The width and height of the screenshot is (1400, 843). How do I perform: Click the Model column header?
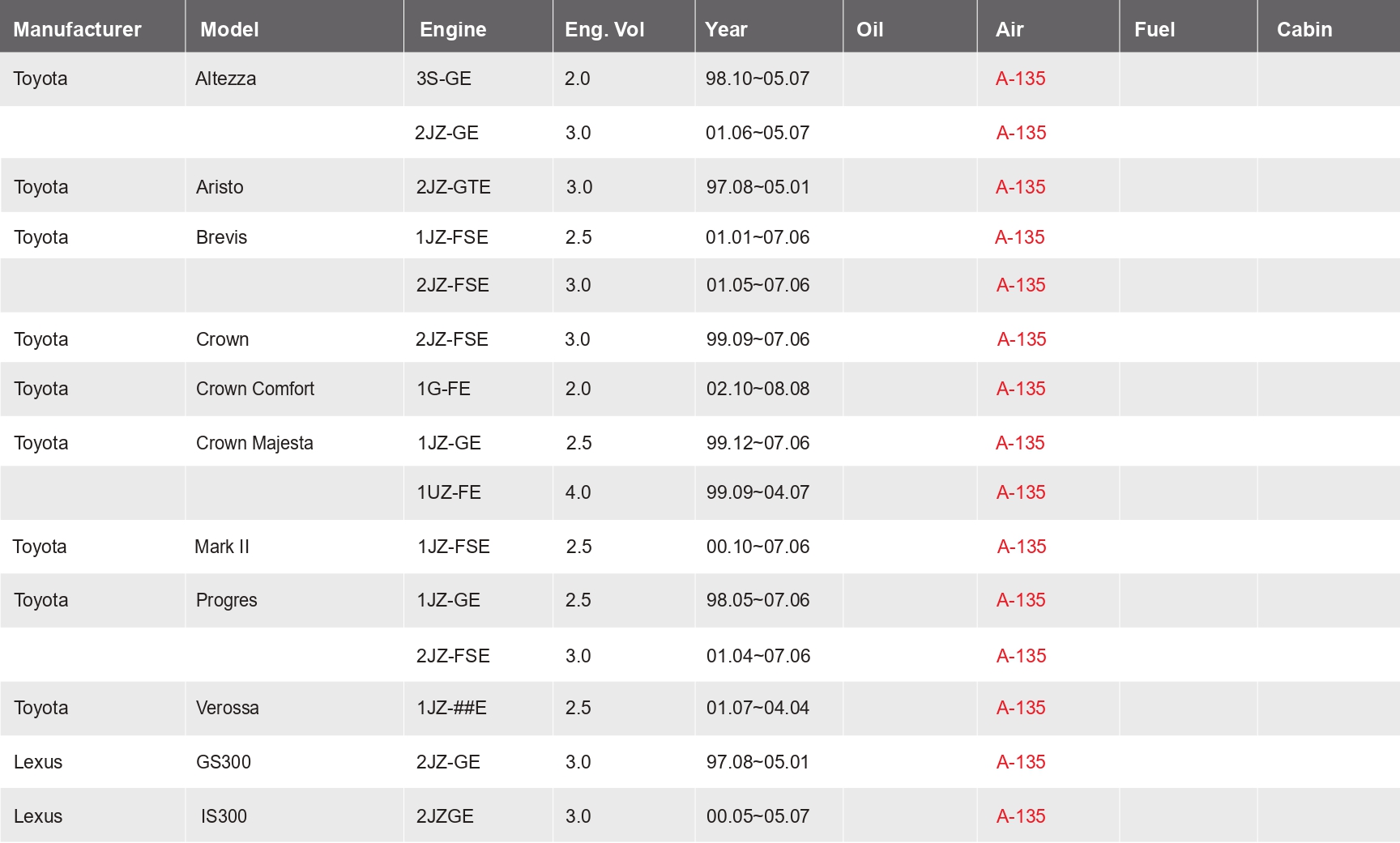tap(229, 30)
